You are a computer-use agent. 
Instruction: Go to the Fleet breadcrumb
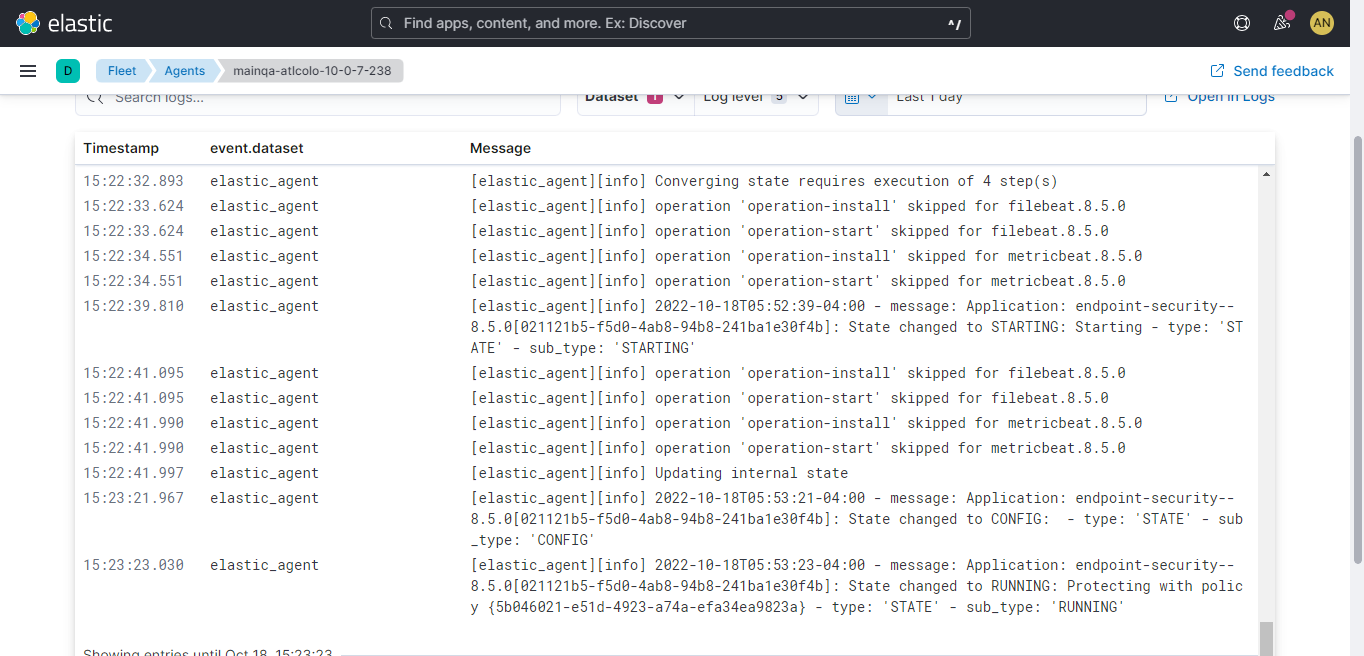point(122,71)
